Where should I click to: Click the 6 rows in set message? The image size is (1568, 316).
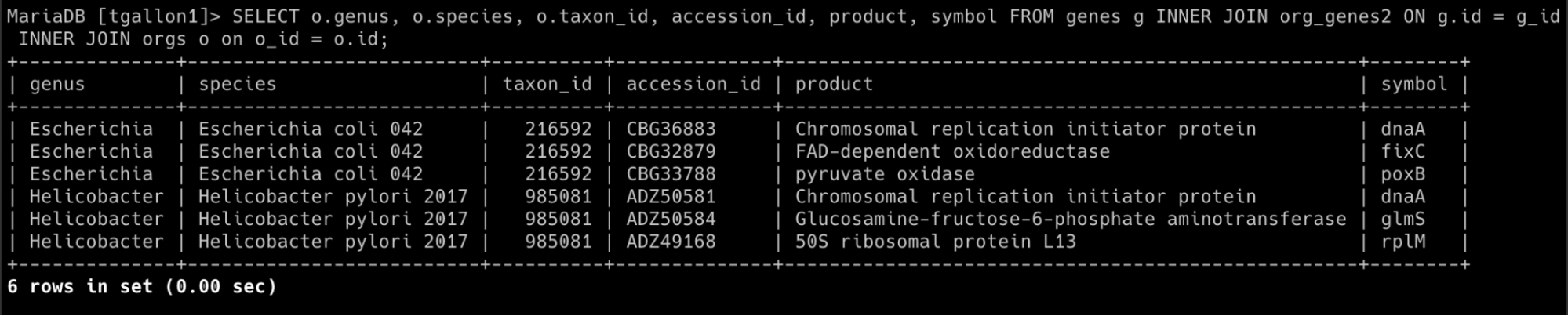[x=142, y=287]
